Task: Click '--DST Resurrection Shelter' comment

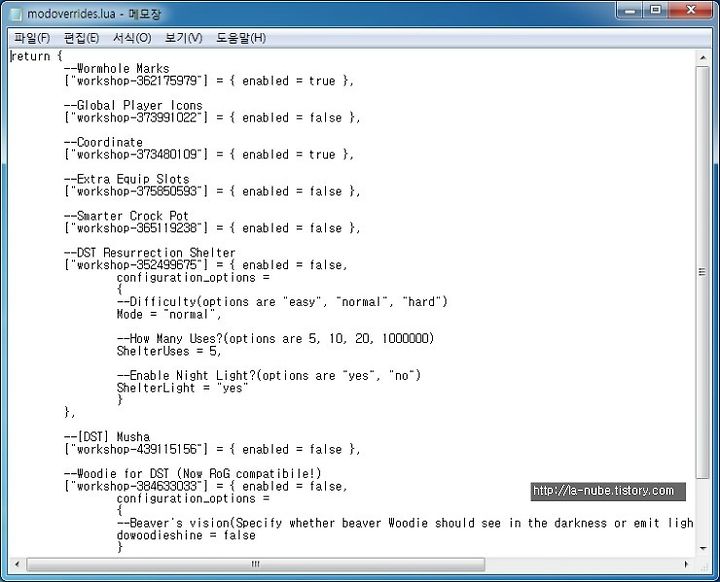Action: 150,253
